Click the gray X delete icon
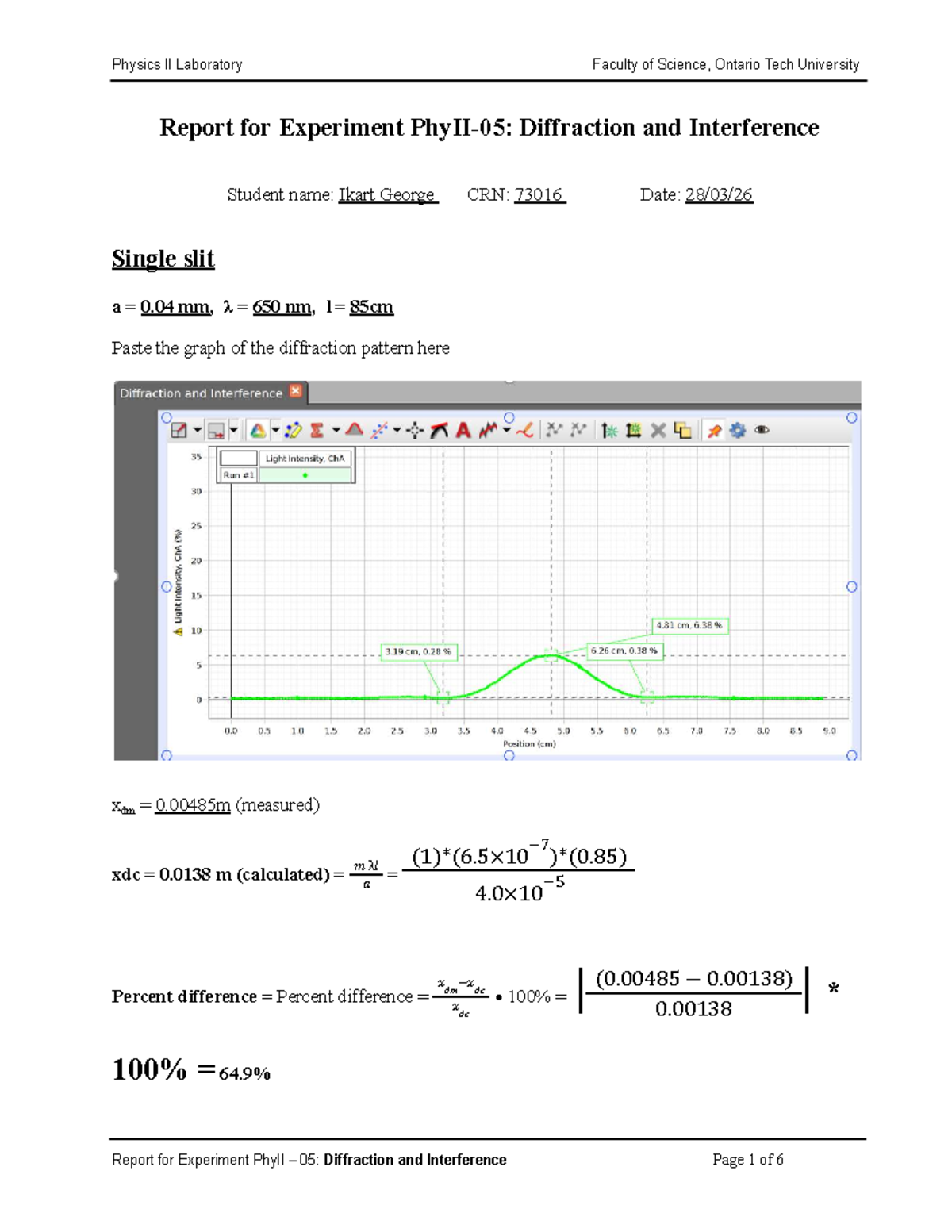The image size is (952, 1232). (658, 431)
